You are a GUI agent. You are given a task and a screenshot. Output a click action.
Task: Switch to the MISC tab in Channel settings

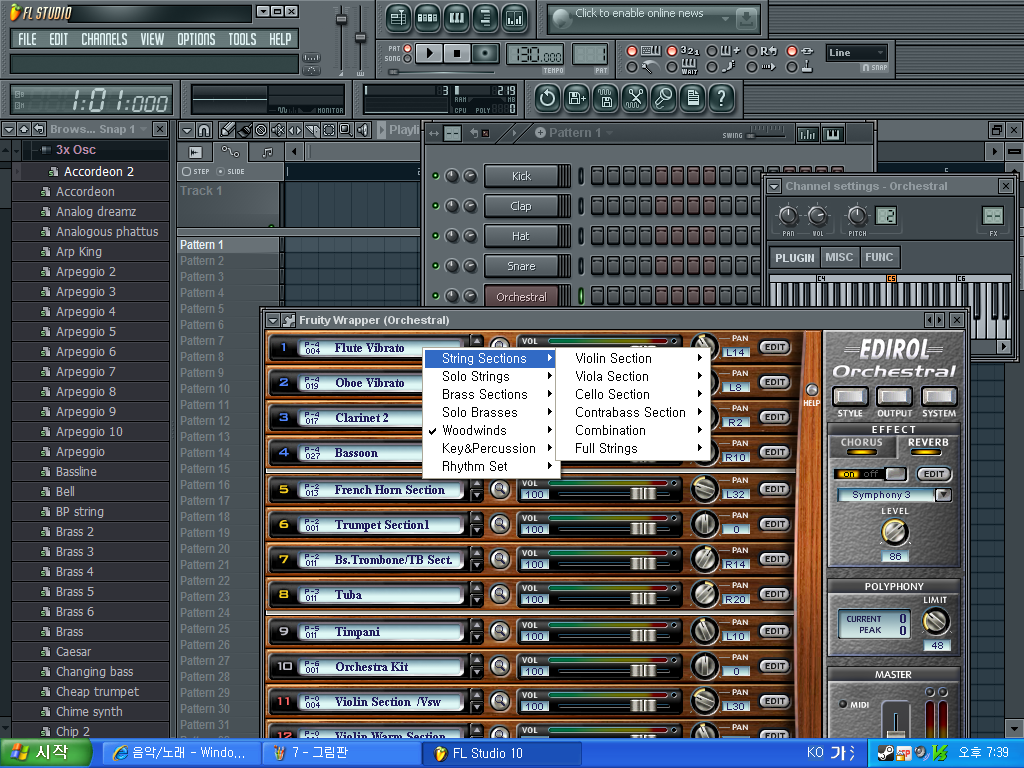click(839, 257)
